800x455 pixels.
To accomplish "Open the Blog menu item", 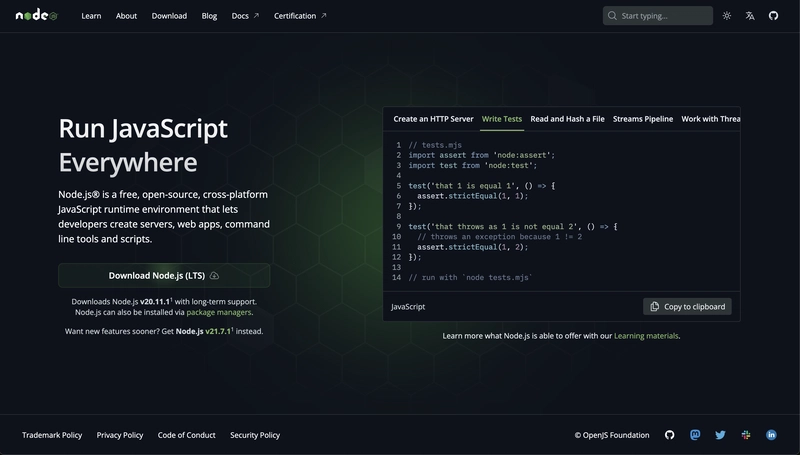I will [x=209, y=16].
